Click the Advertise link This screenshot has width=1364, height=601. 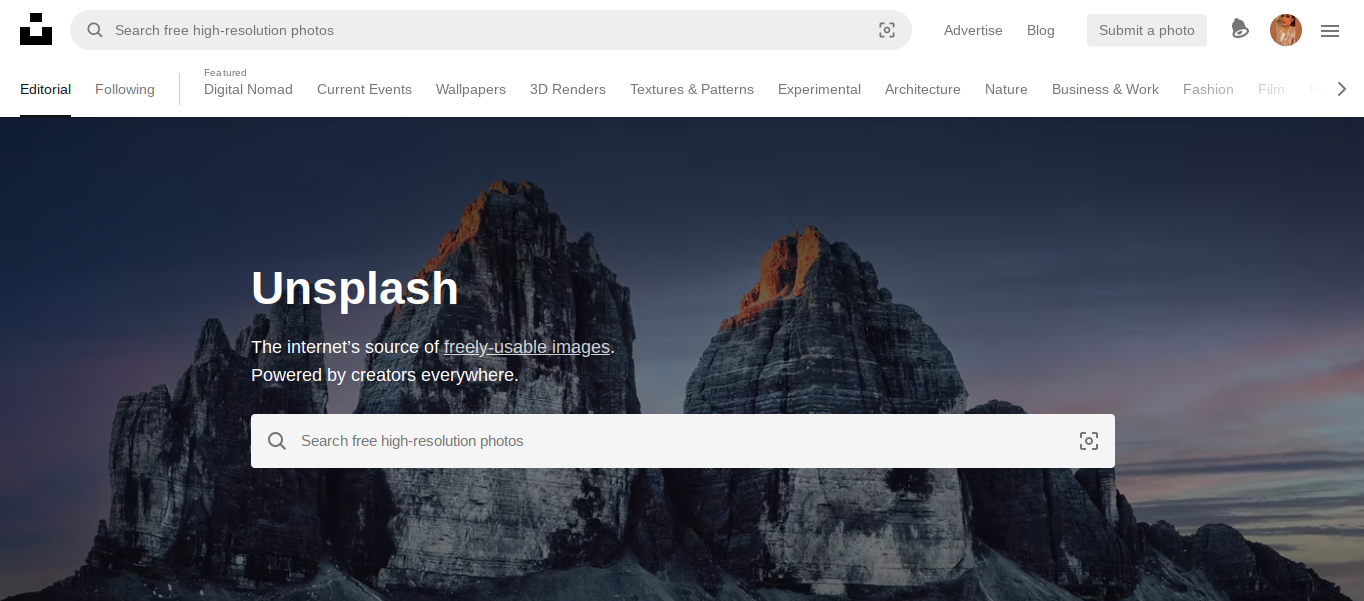pos(973,30)
